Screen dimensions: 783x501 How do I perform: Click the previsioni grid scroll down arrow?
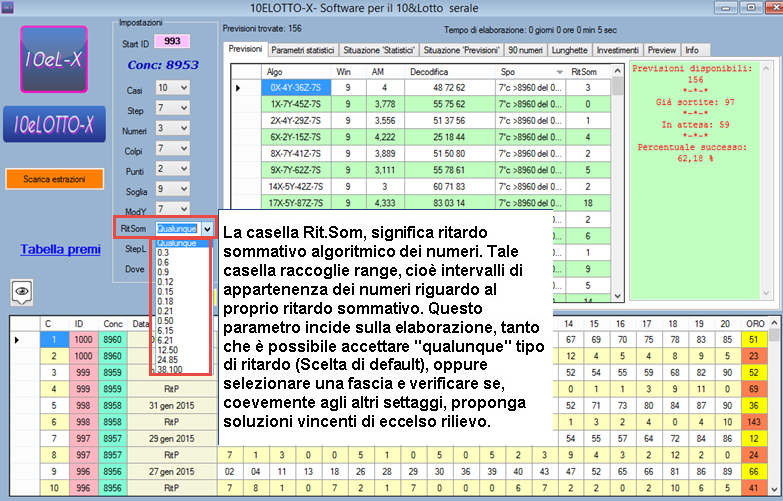618,296
